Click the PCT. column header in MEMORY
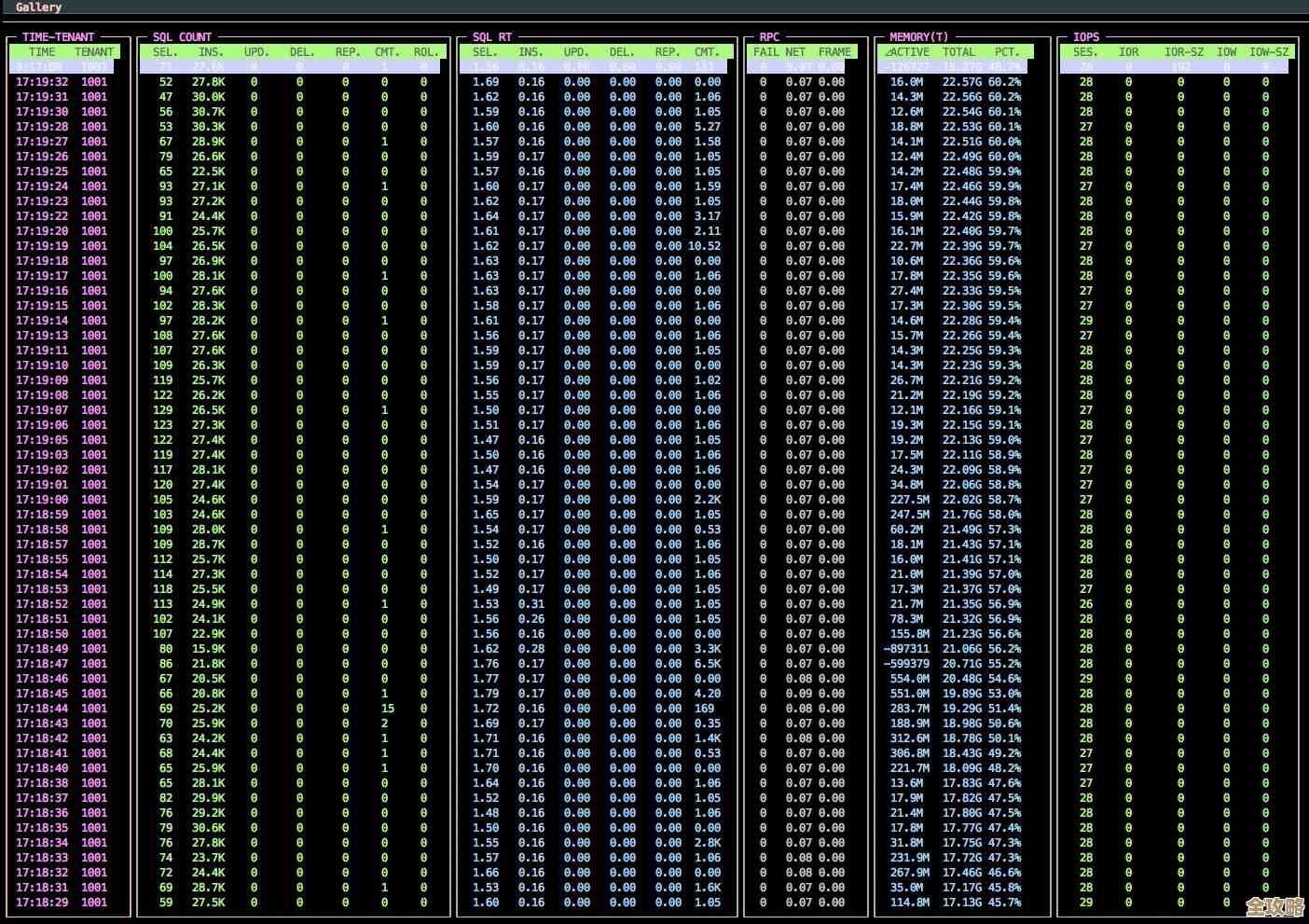This screenshot has height=924, width=1309. click(1006, 52)
